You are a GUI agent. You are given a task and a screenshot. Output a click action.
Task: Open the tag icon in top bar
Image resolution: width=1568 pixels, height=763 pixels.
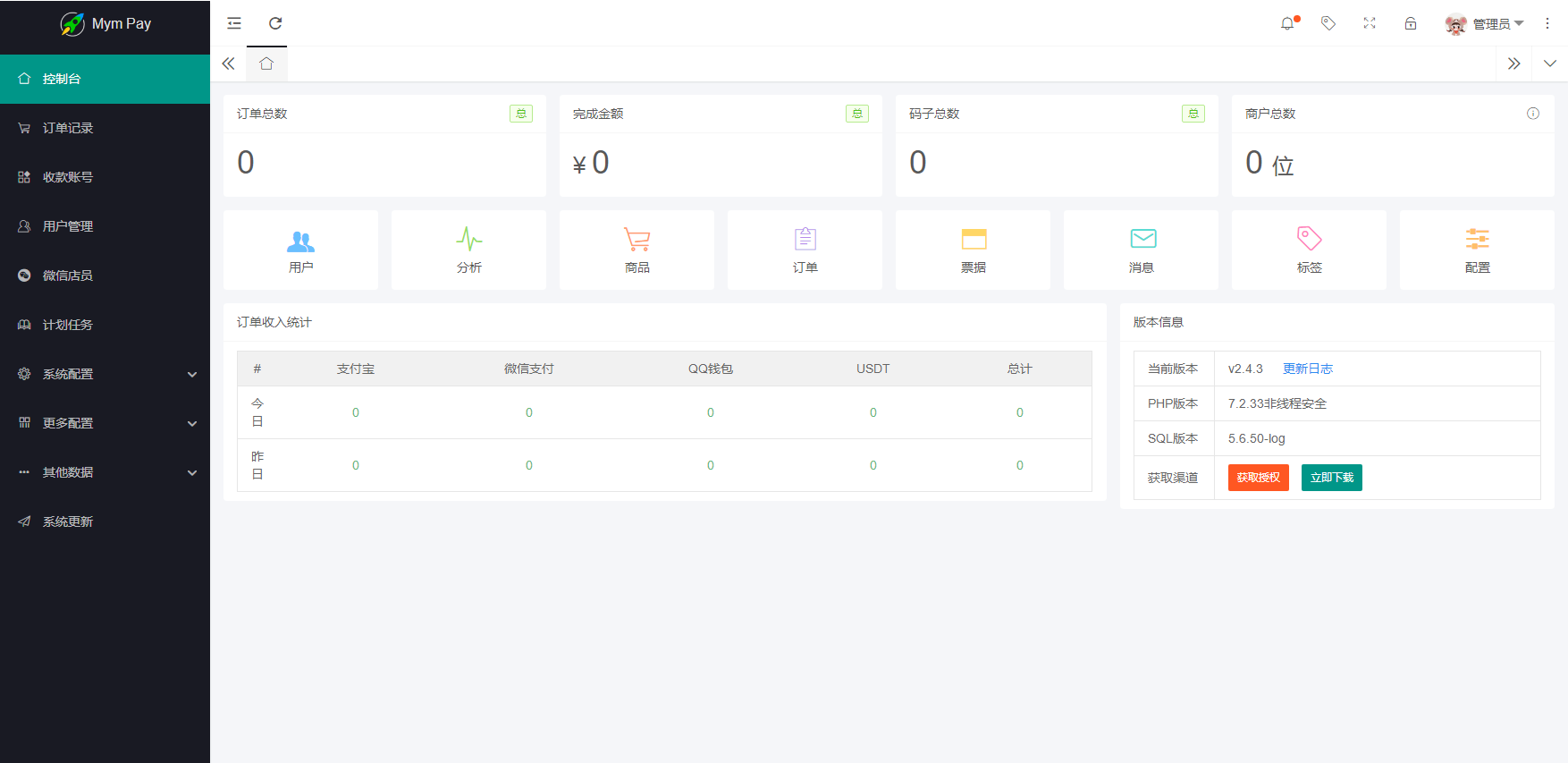pyautogui.click(x=1328, y=23)
